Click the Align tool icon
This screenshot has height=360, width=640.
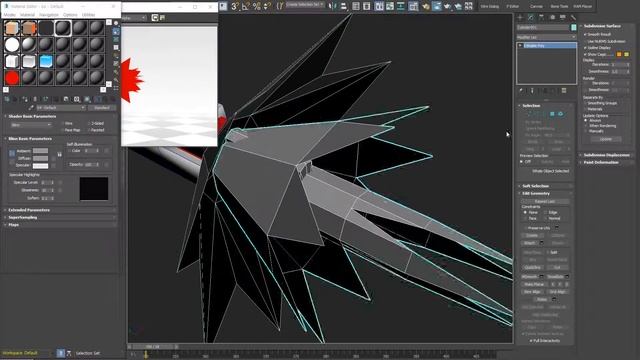pyautogui.click(x=344, y=6)
